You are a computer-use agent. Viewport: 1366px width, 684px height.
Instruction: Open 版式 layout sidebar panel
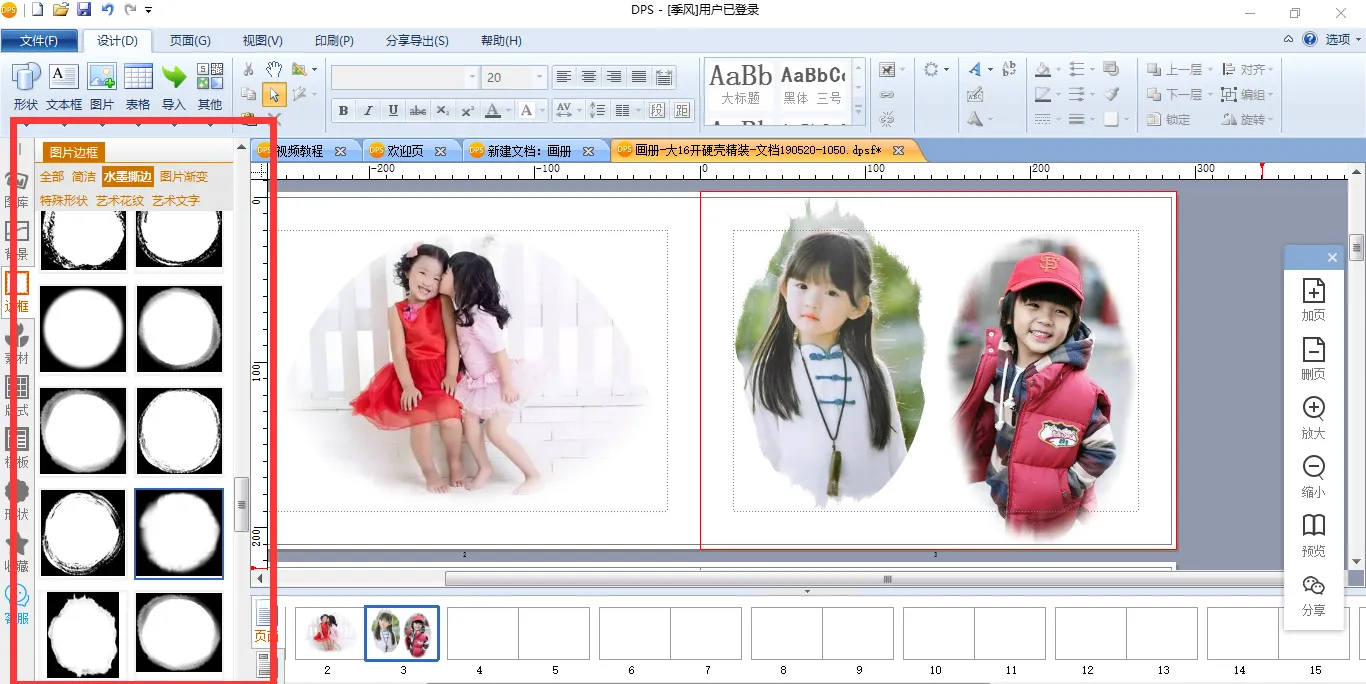pyautogui.click(x=17, y=397)
